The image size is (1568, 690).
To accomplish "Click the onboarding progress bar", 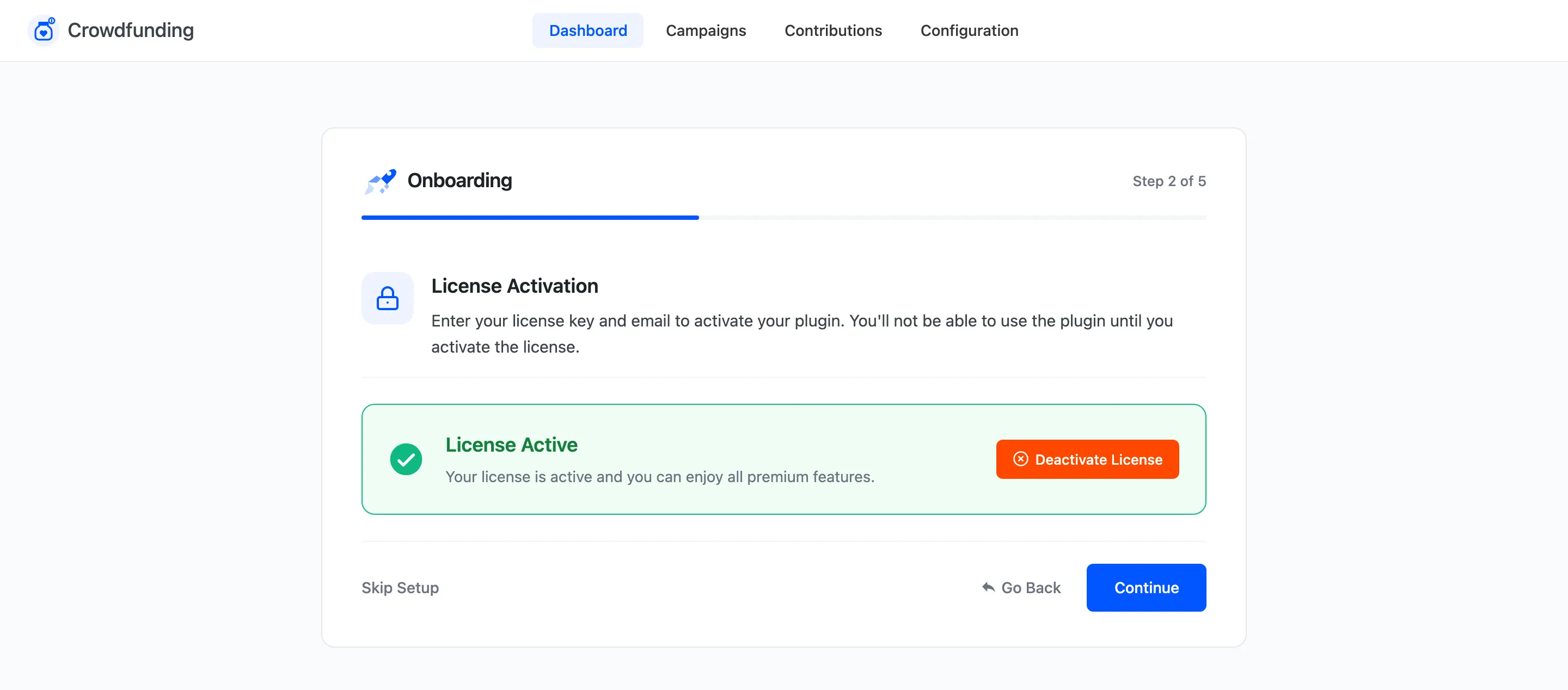I will pyautogui.click(x=783, y=217).
